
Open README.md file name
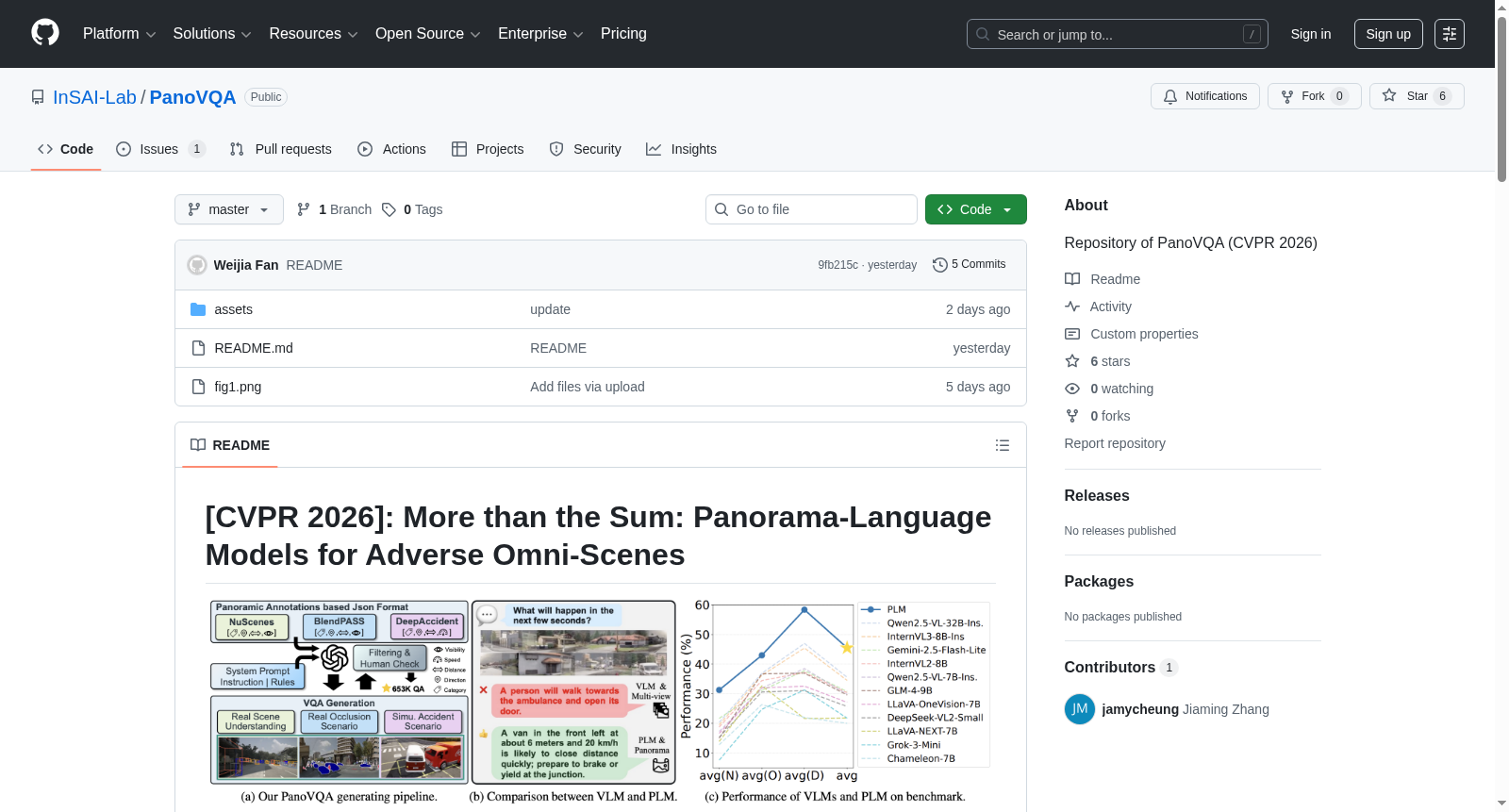254,348
